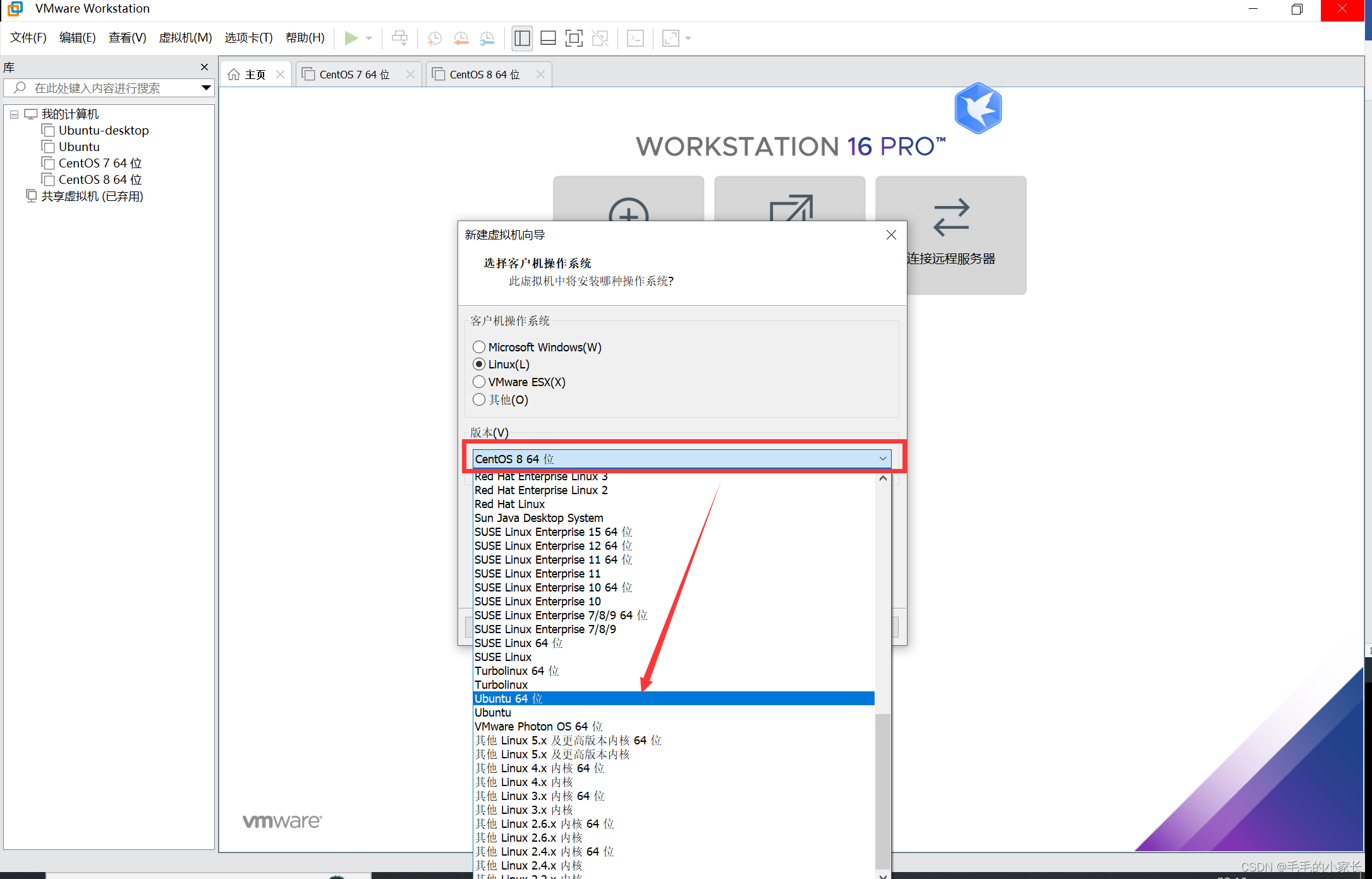Click the open virtual machine tile

(789, 198)
